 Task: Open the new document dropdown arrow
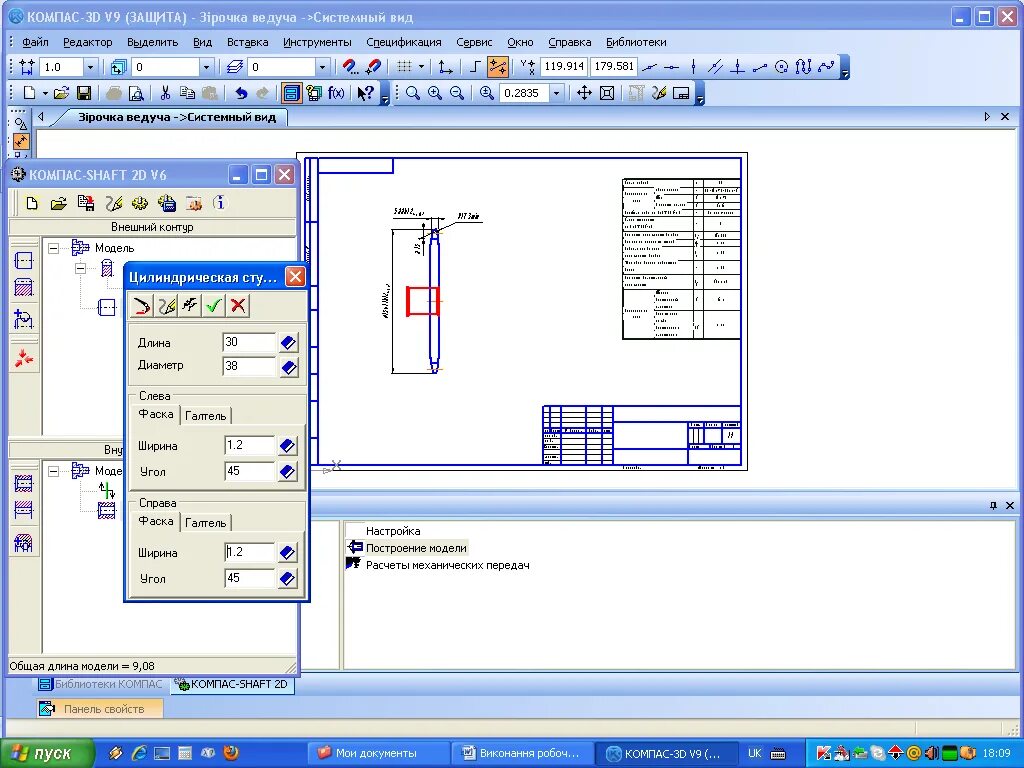click(45, 93)
